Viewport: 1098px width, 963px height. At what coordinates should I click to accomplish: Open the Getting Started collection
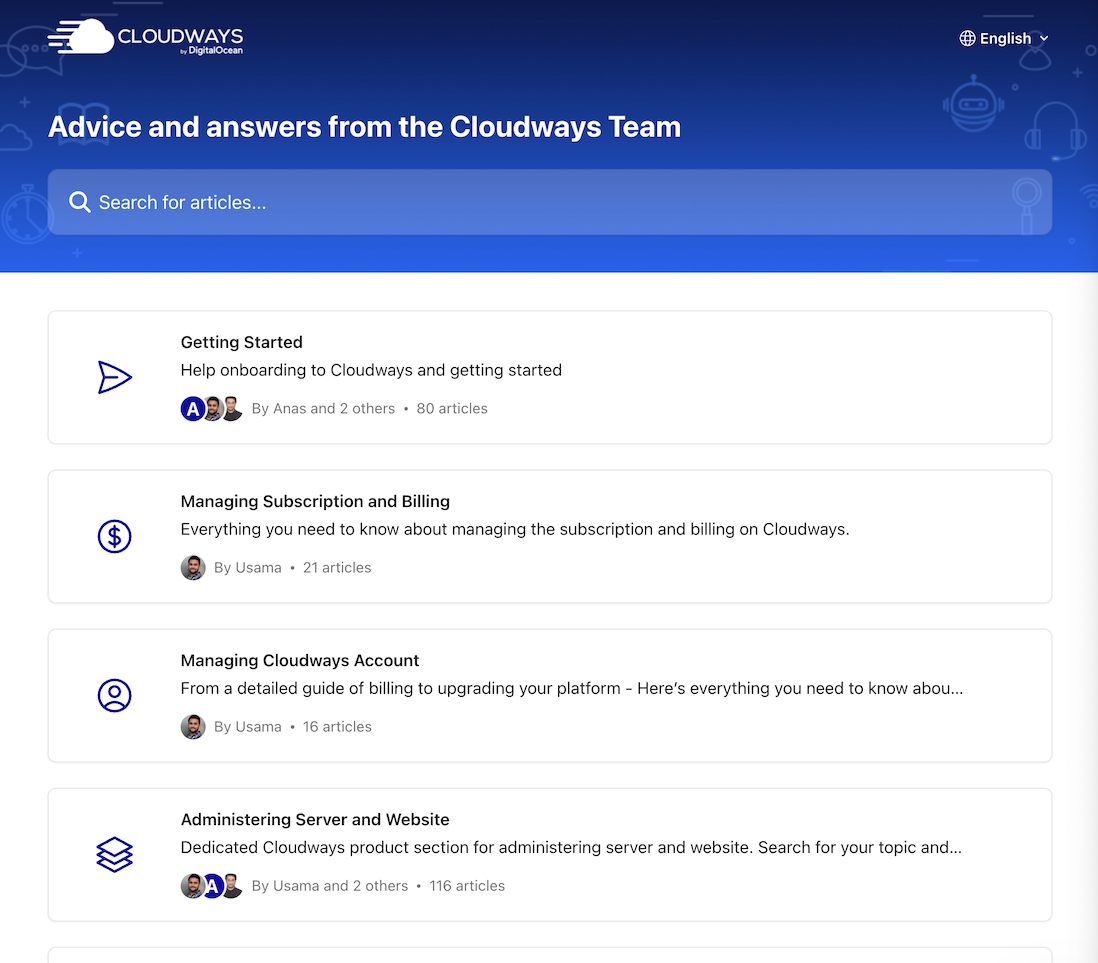(x=550, y=377)
